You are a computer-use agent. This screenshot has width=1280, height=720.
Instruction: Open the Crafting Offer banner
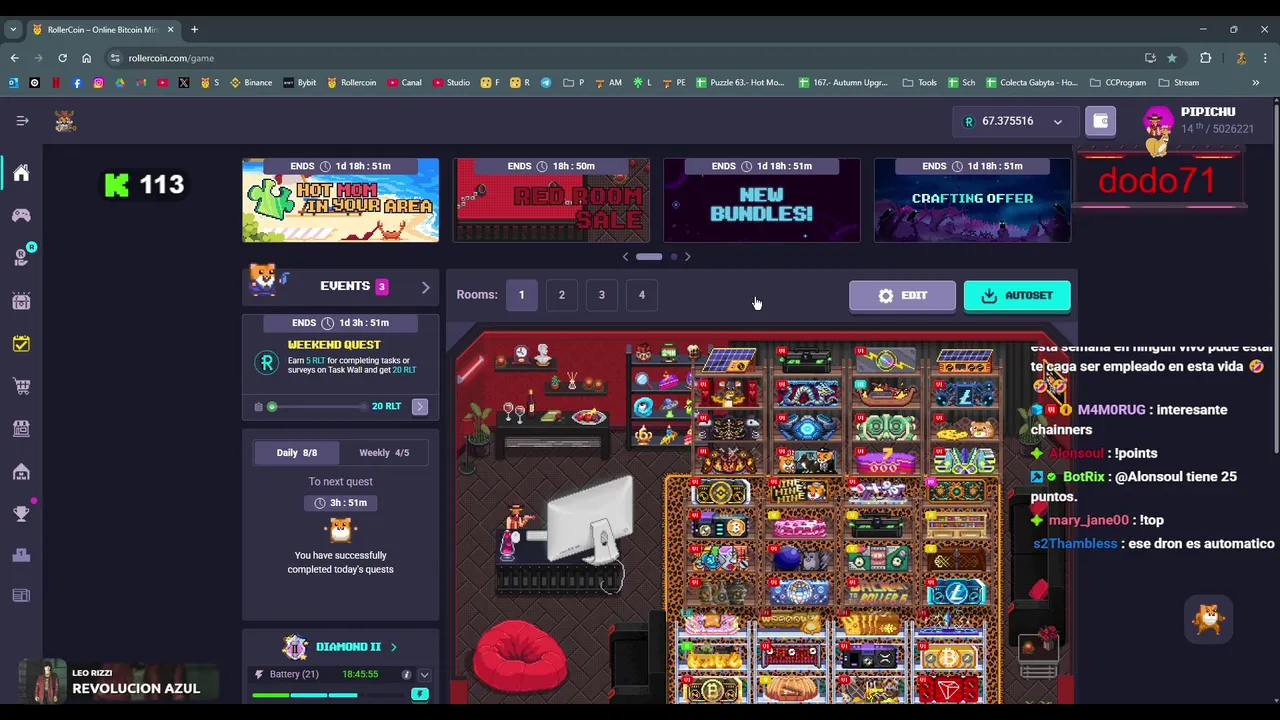[x=972, y=200]
